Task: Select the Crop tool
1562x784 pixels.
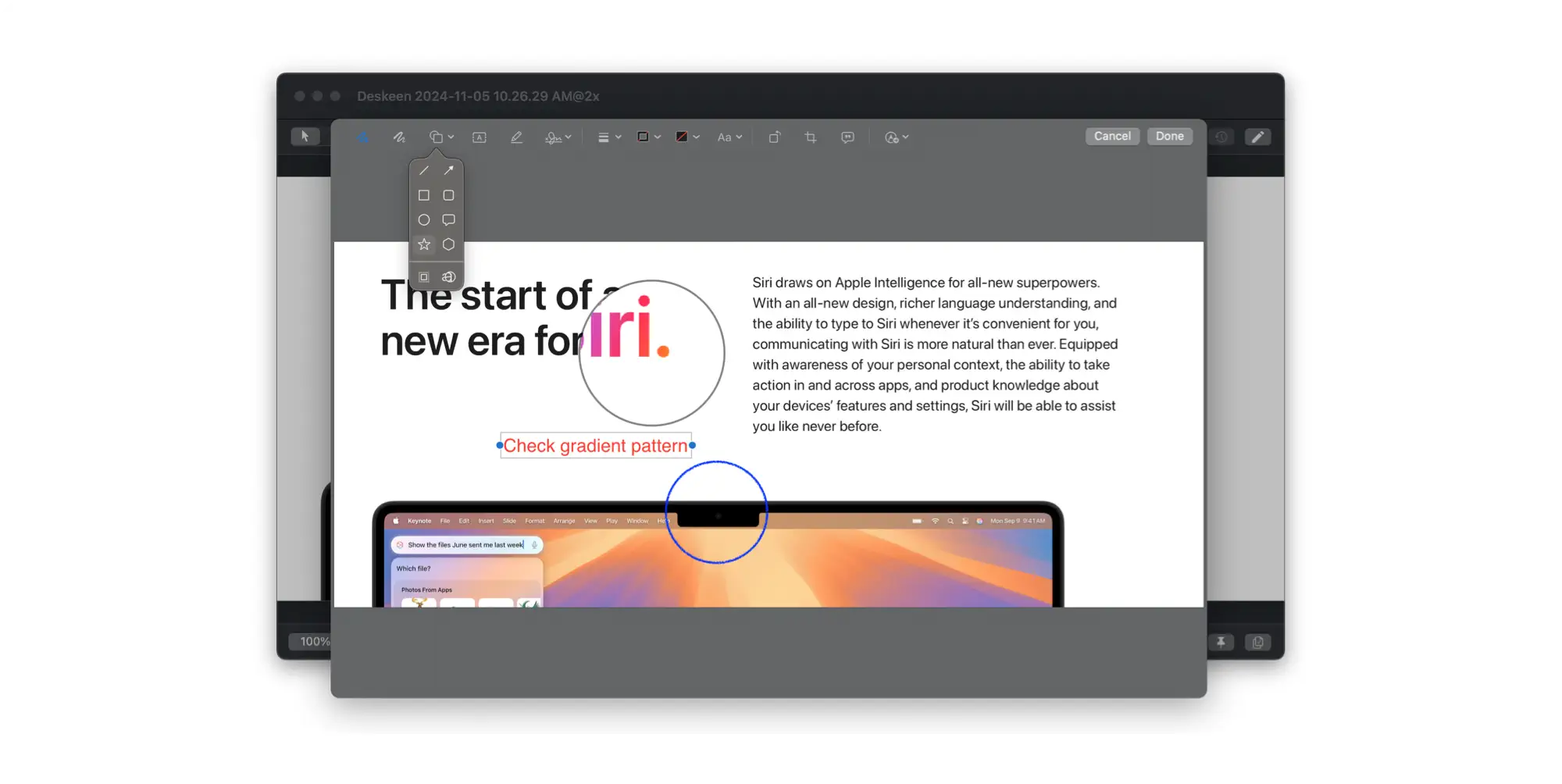Action: point(811,137)
